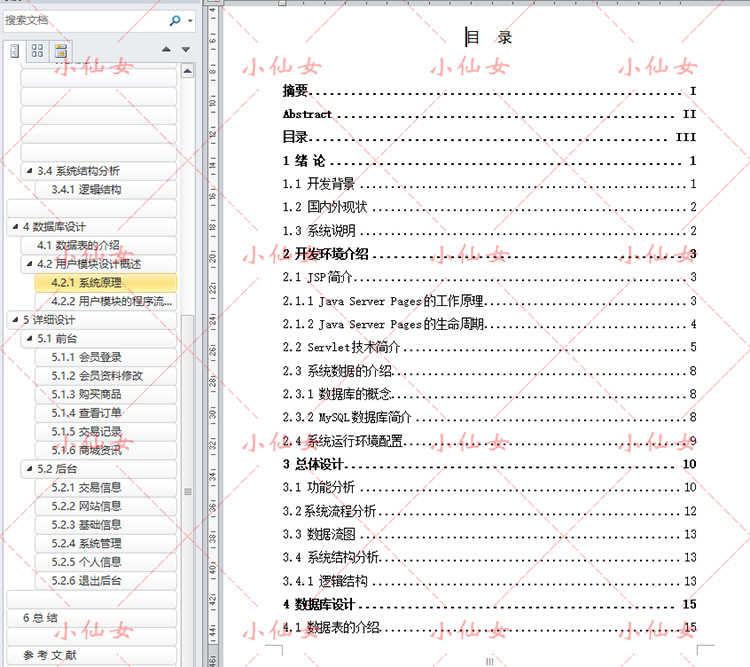Open the search options dropdown arrow

(x=190, y=21)
